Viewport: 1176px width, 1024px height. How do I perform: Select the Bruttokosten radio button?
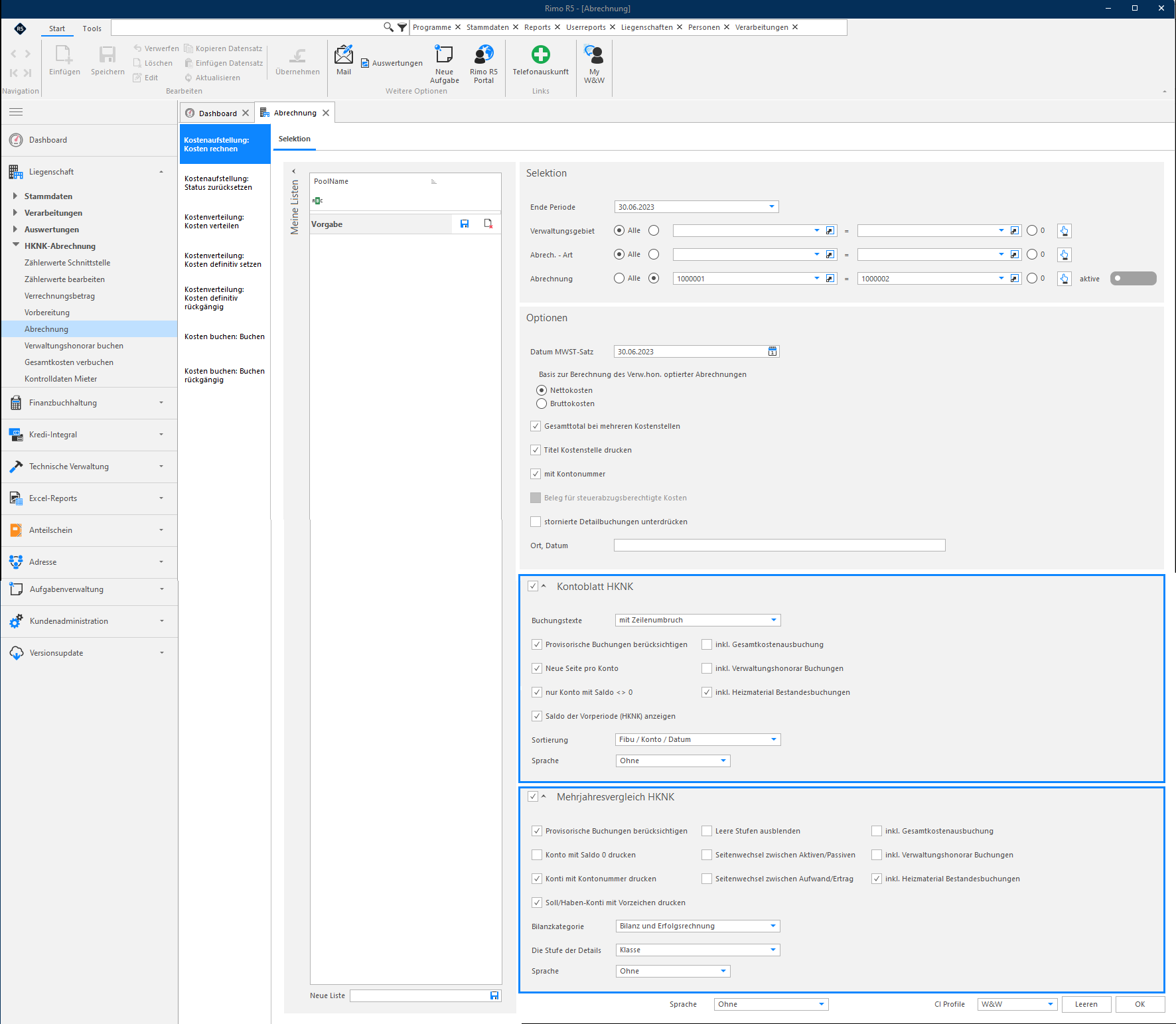point(542,403)
